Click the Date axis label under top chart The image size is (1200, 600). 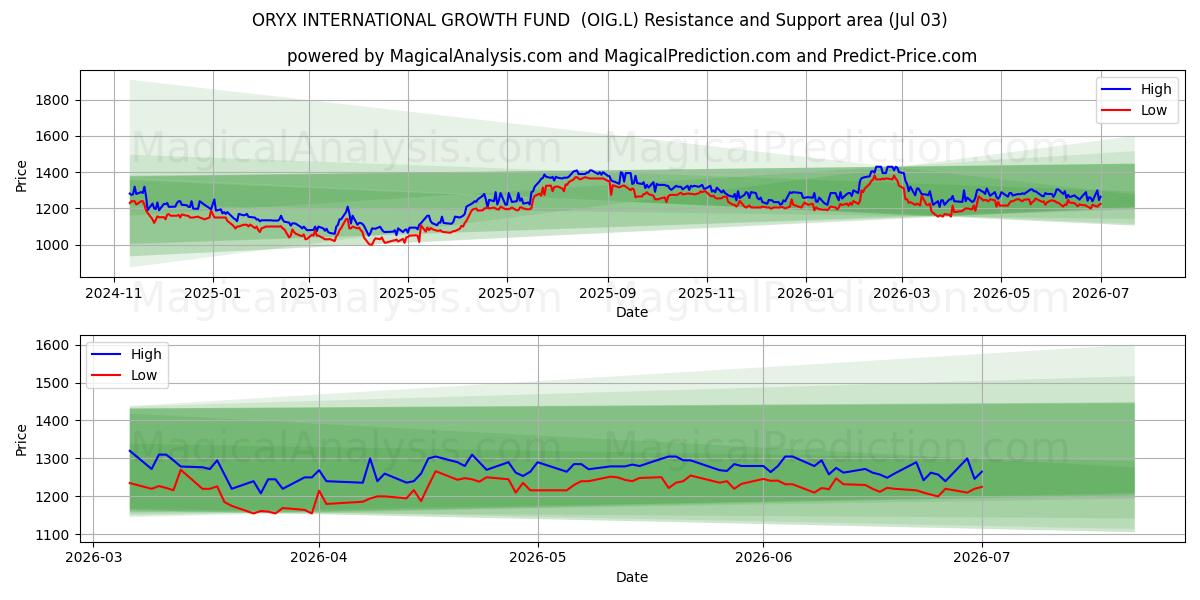(632, 312)
